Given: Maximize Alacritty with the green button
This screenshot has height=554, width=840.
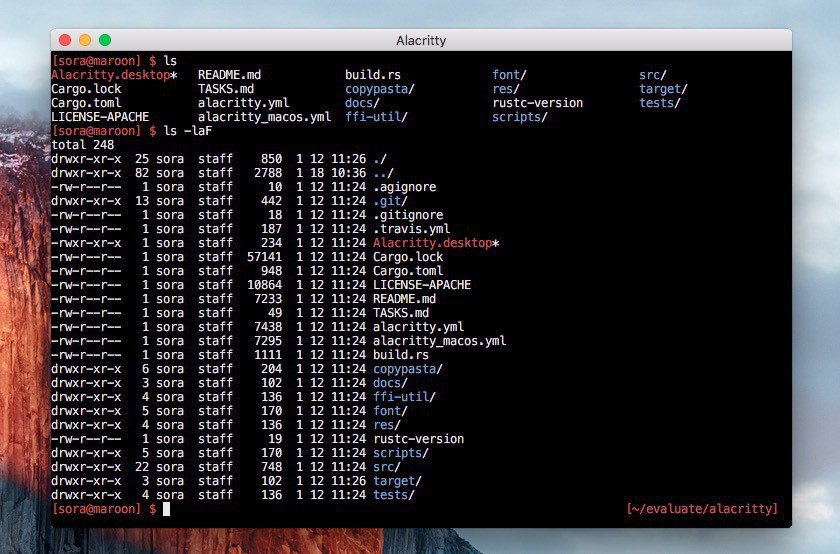Looking at the screenshot, I should pos(105,40).
